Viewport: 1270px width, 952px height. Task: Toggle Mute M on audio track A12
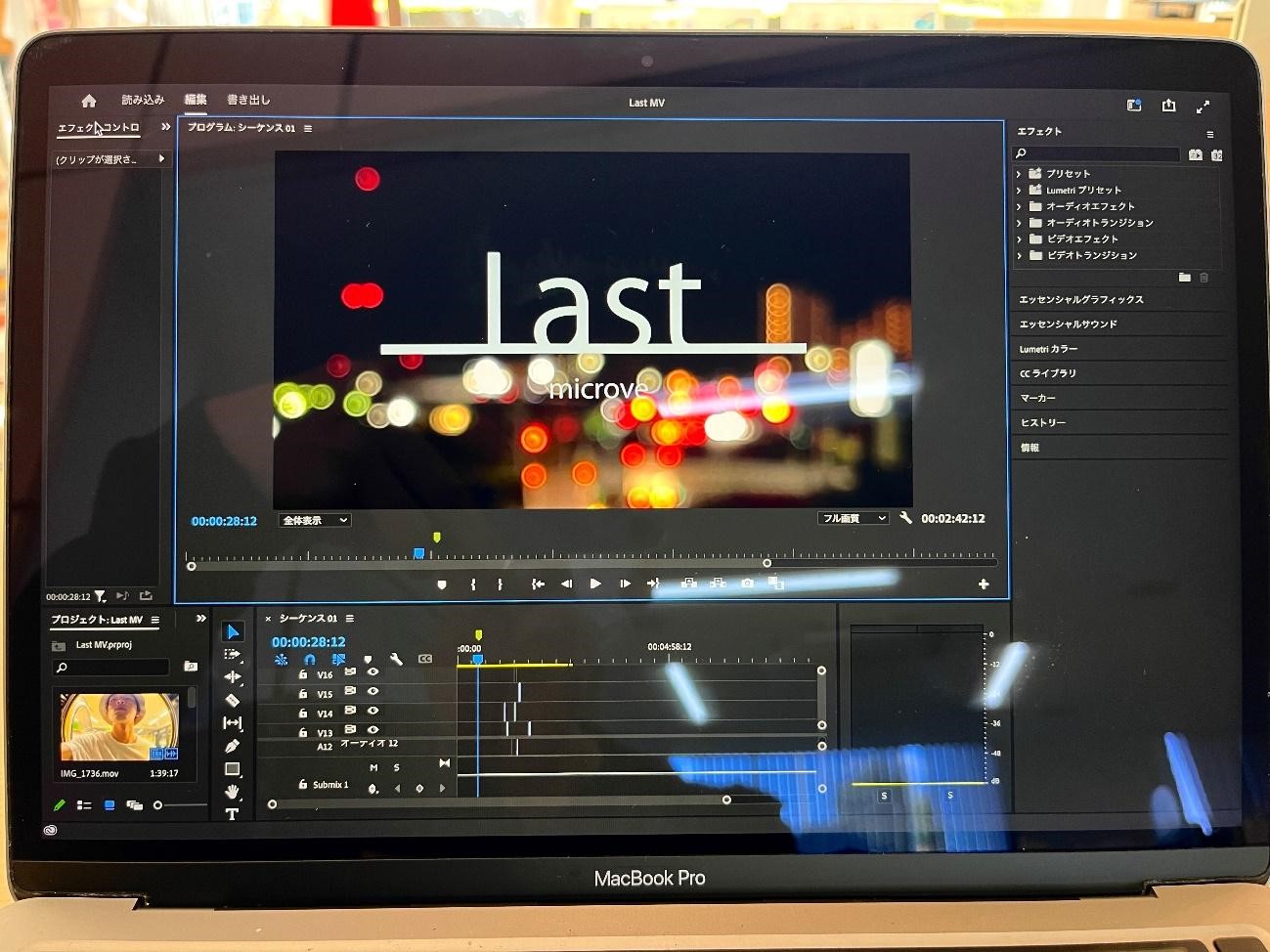click(373, 767)
